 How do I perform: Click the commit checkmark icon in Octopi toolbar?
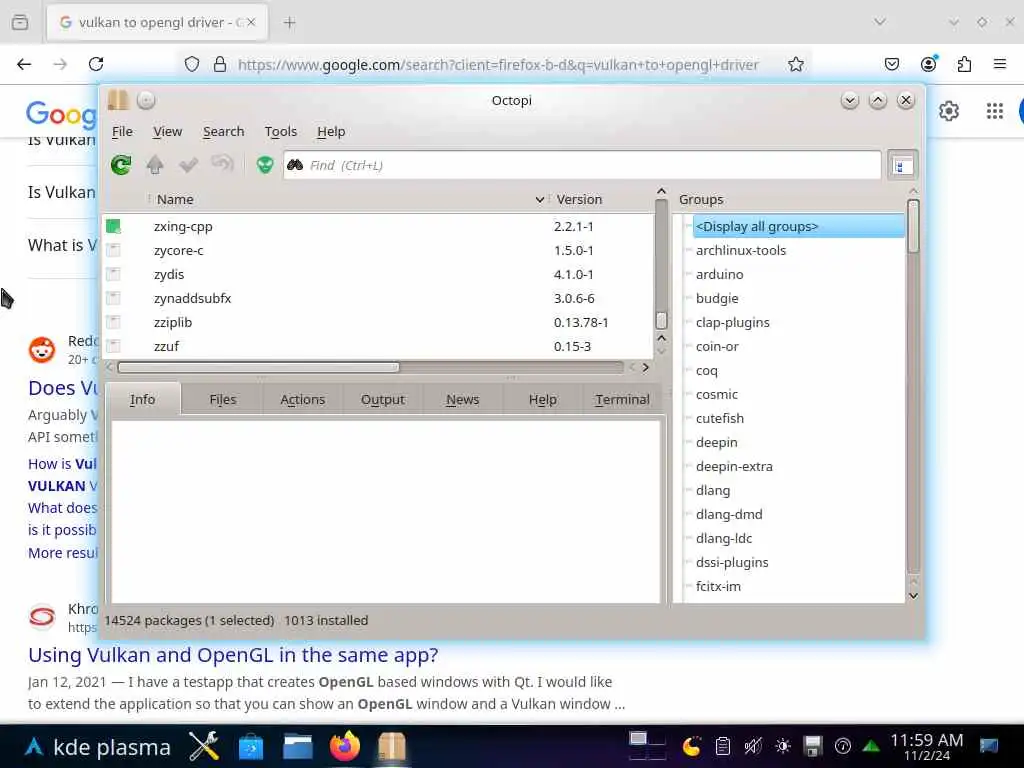pyautogui.click(x=188, y=165)
